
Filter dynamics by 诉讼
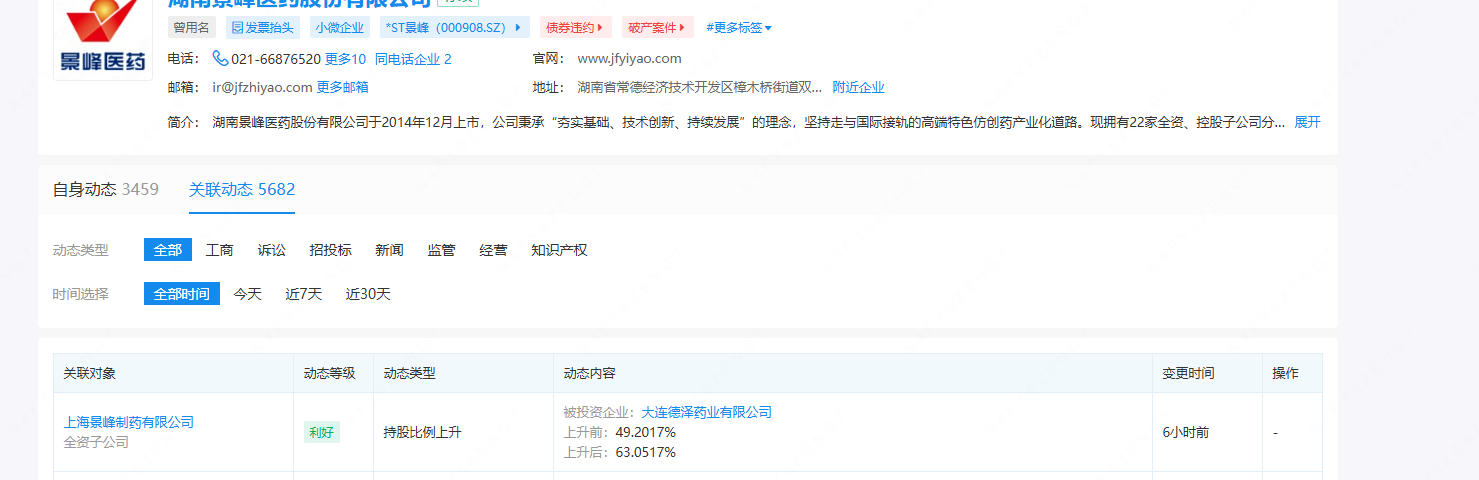click(271, 250)
